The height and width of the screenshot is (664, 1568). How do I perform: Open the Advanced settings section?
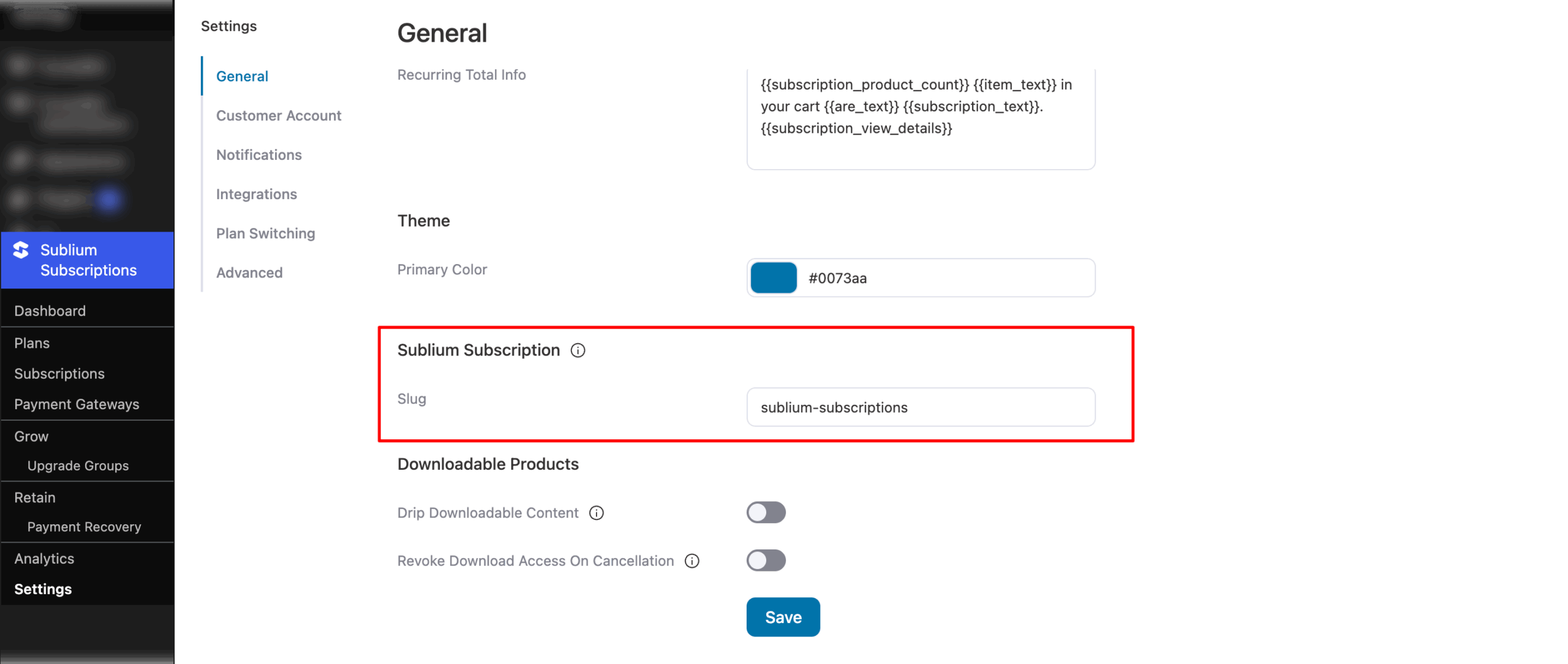coord(249,272)
